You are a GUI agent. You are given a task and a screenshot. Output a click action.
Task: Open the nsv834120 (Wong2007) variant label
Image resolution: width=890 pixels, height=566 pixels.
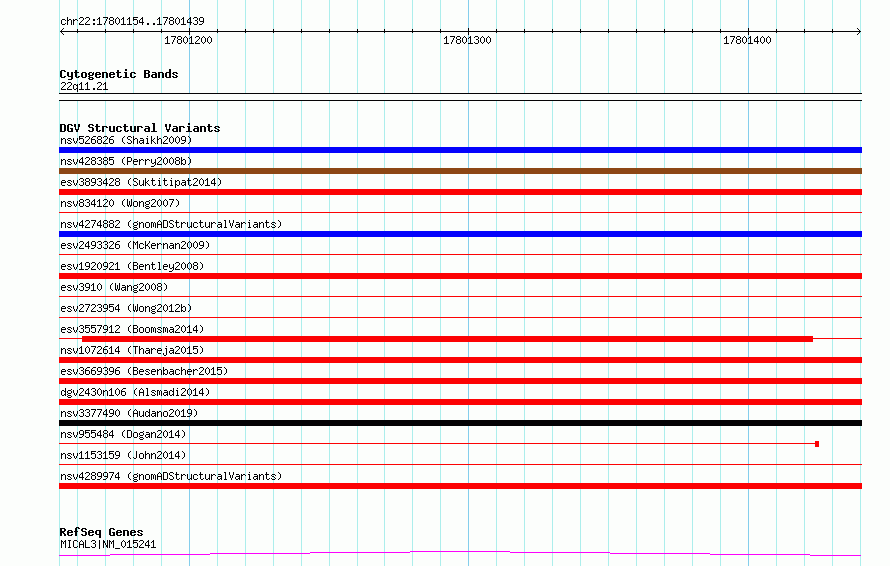click(x=120, y=203)
